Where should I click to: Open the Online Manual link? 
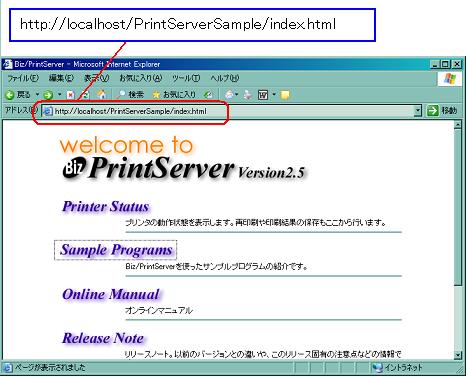tap(111, 294)
